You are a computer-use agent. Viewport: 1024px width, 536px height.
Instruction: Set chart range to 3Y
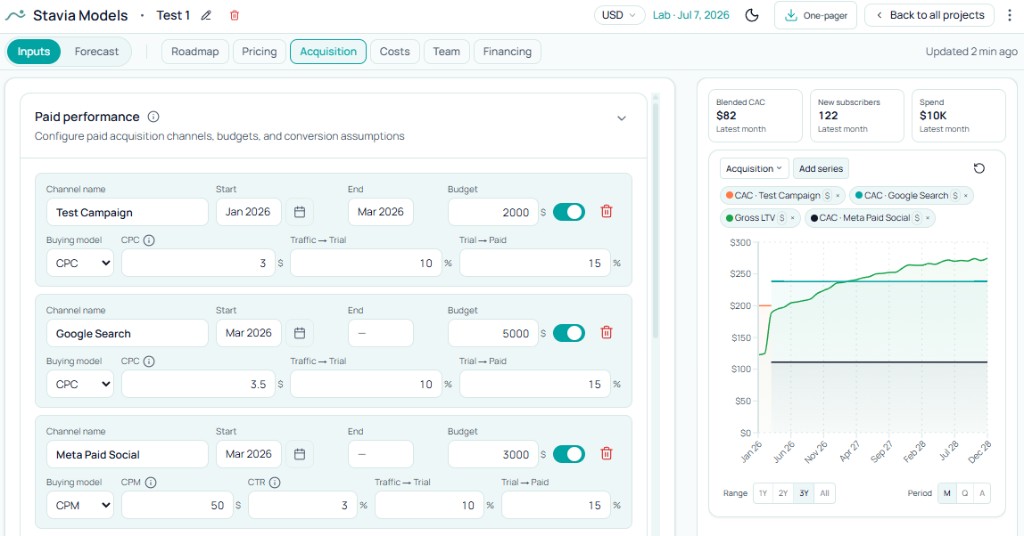[x=804, y=493]
